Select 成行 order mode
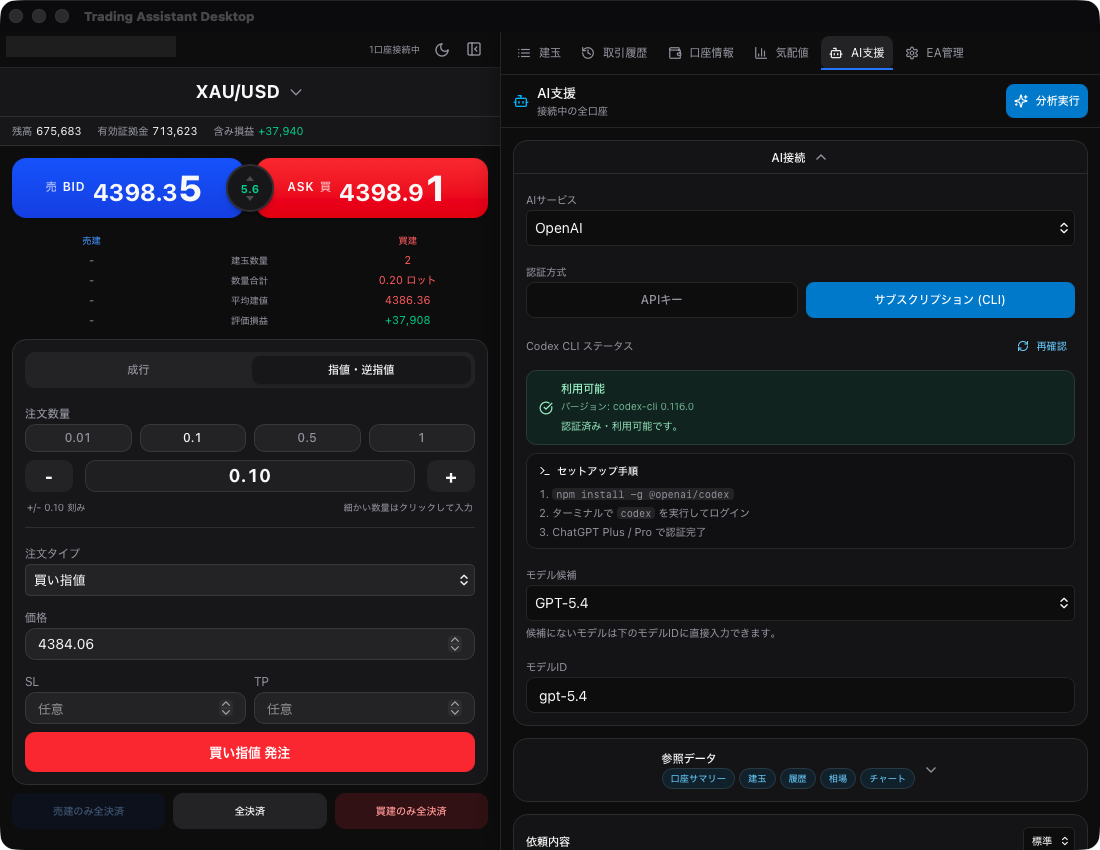This screenshot has height=850, width=1100. [138, 370]
